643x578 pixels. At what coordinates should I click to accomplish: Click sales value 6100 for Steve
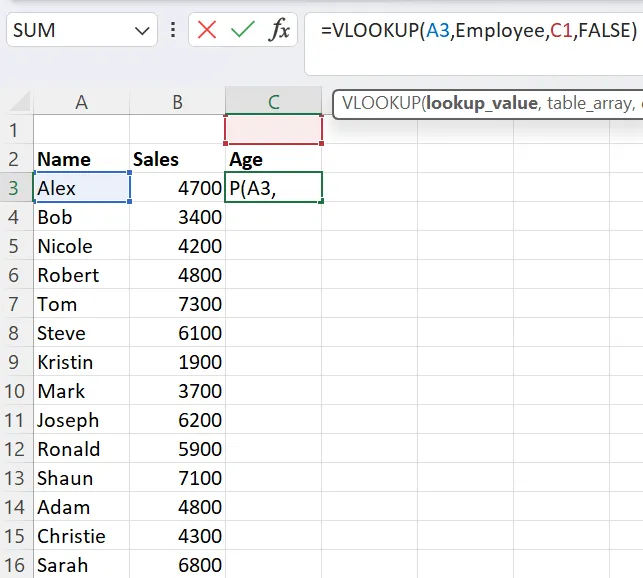click(x=177, y=333)
